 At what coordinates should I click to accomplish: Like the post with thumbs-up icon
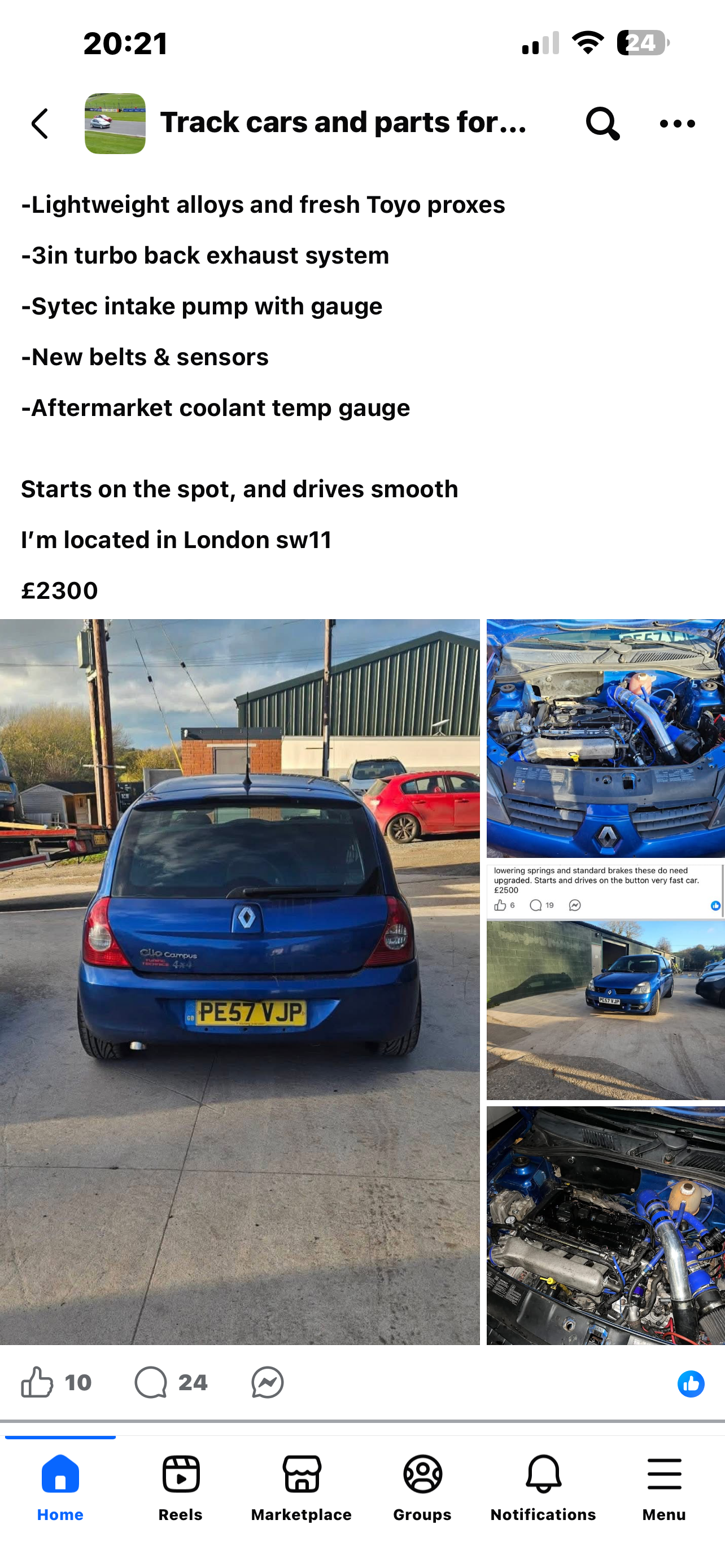(x=37, y=1382)
